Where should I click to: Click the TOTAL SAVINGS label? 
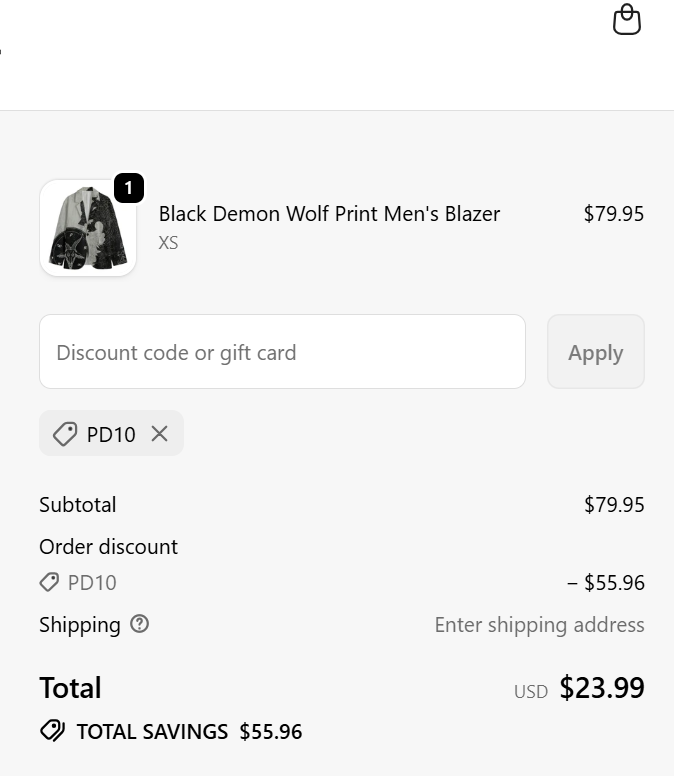[152, 732]
